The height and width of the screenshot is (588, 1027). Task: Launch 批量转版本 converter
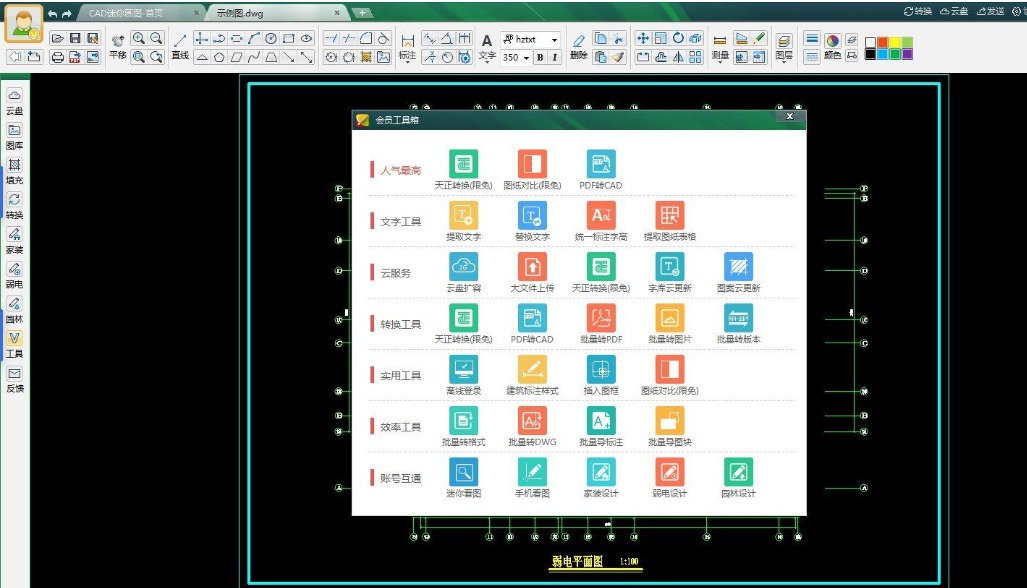click(738, 323)
